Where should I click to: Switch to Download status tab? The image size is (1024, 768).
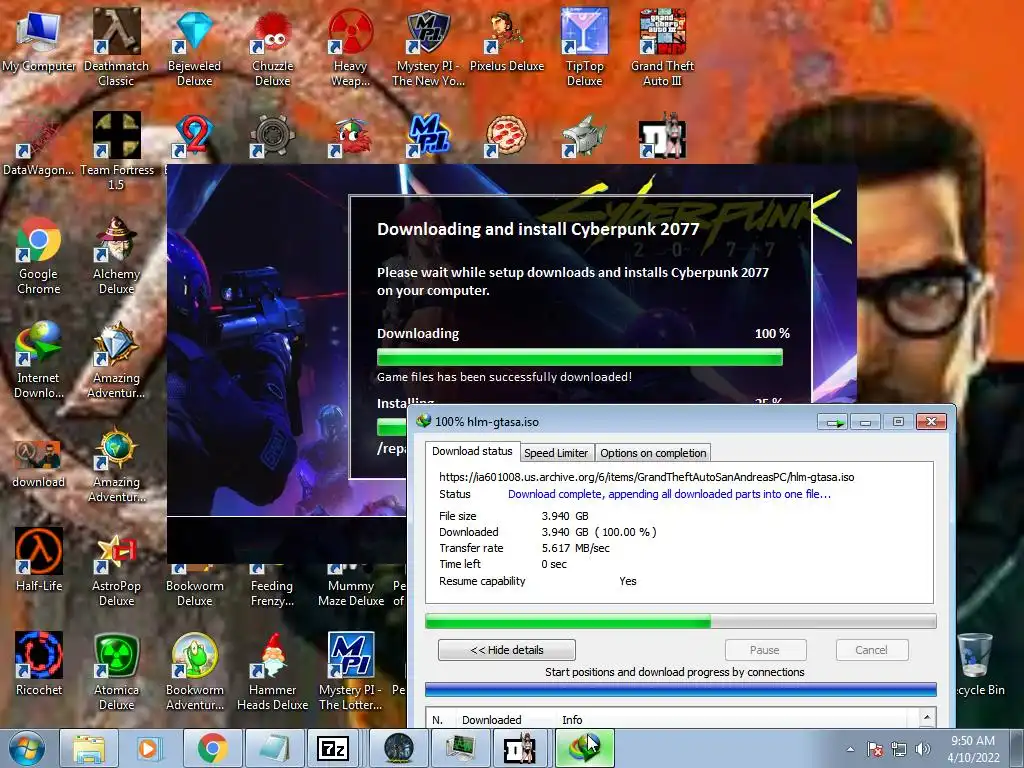pyautogui.click(x=472, y=451)
